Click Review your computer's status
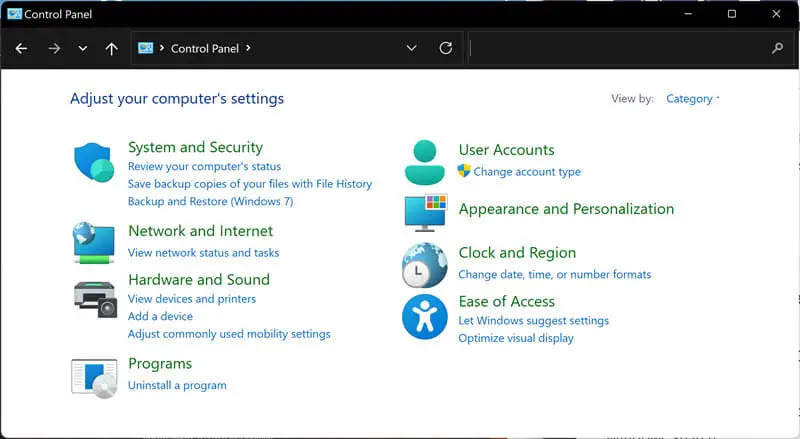800x439 pixels. pos(204,166)
